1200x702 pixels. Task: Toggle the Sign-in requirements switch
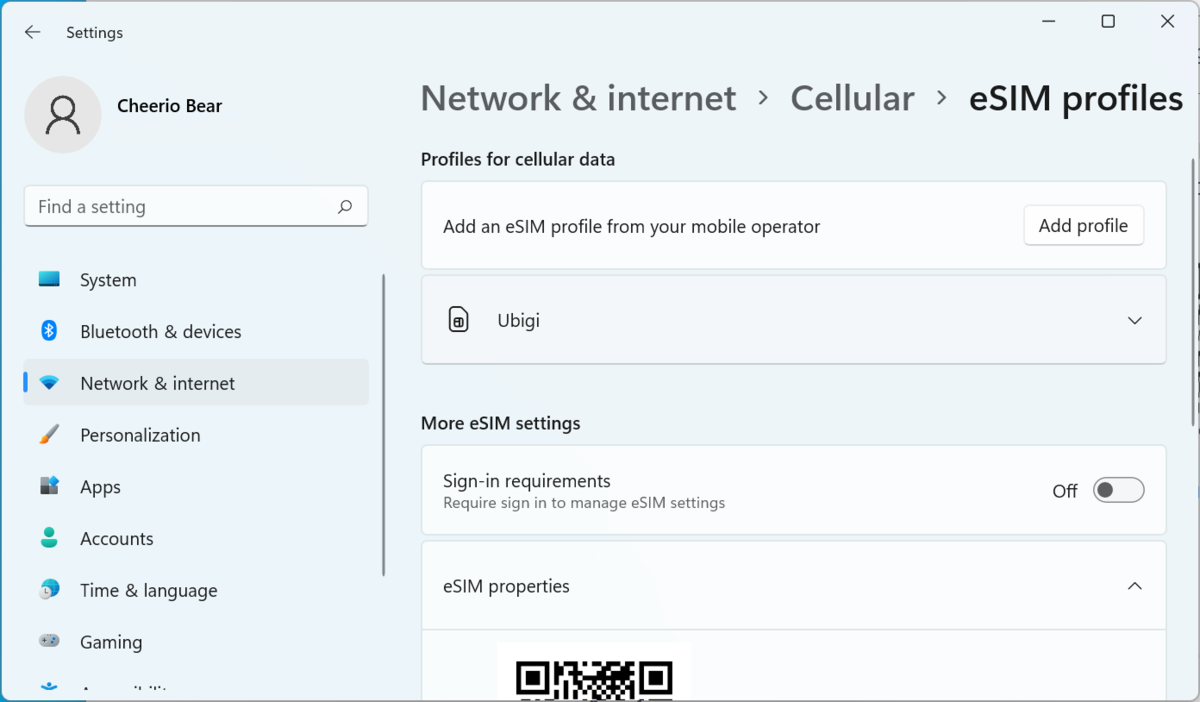point(1118,490)
